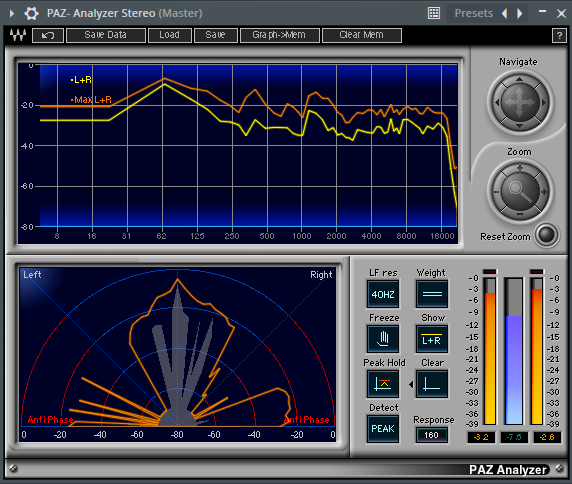
Task: Click the Reset Zoom round button
Action: tap(546, 235)
